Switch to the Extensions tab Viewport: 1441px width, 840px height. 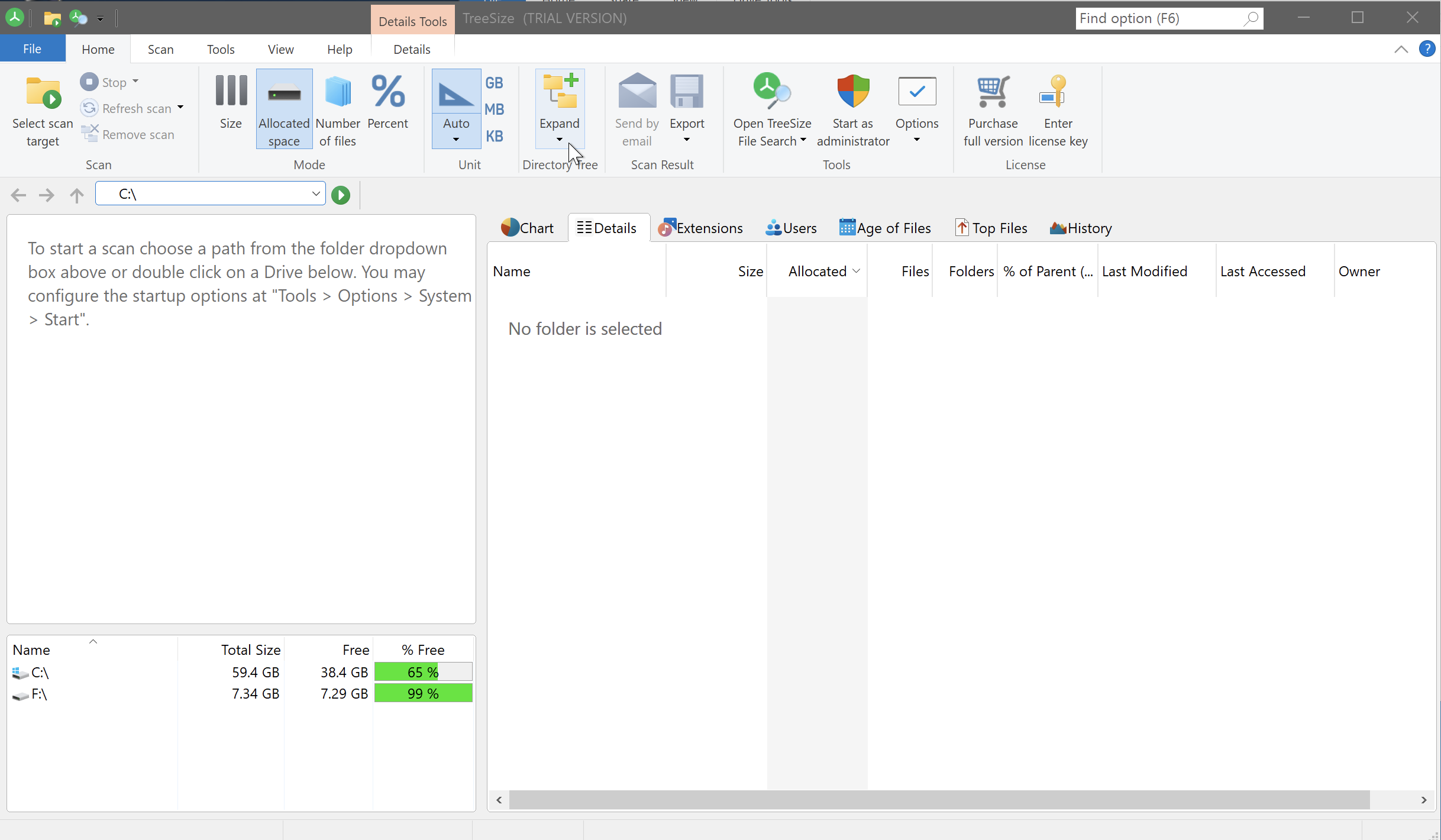click(x=700, y=228)
